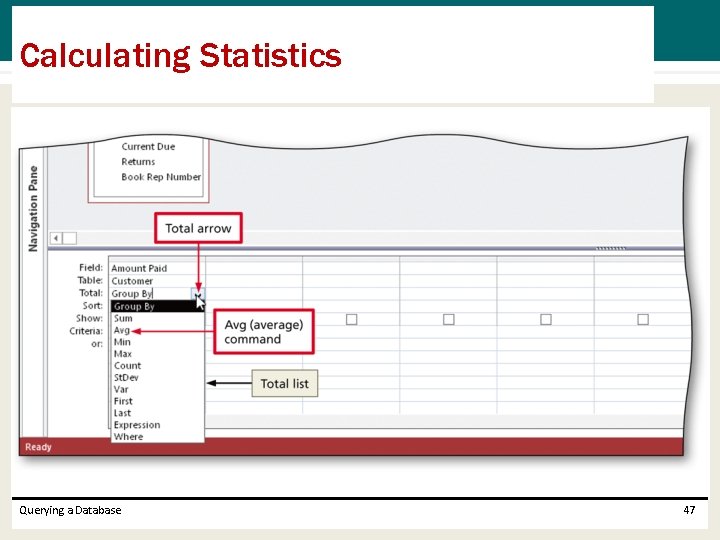Click the Total: row label
The height and width of the screenshot is (540, 720).
[90, 292]
